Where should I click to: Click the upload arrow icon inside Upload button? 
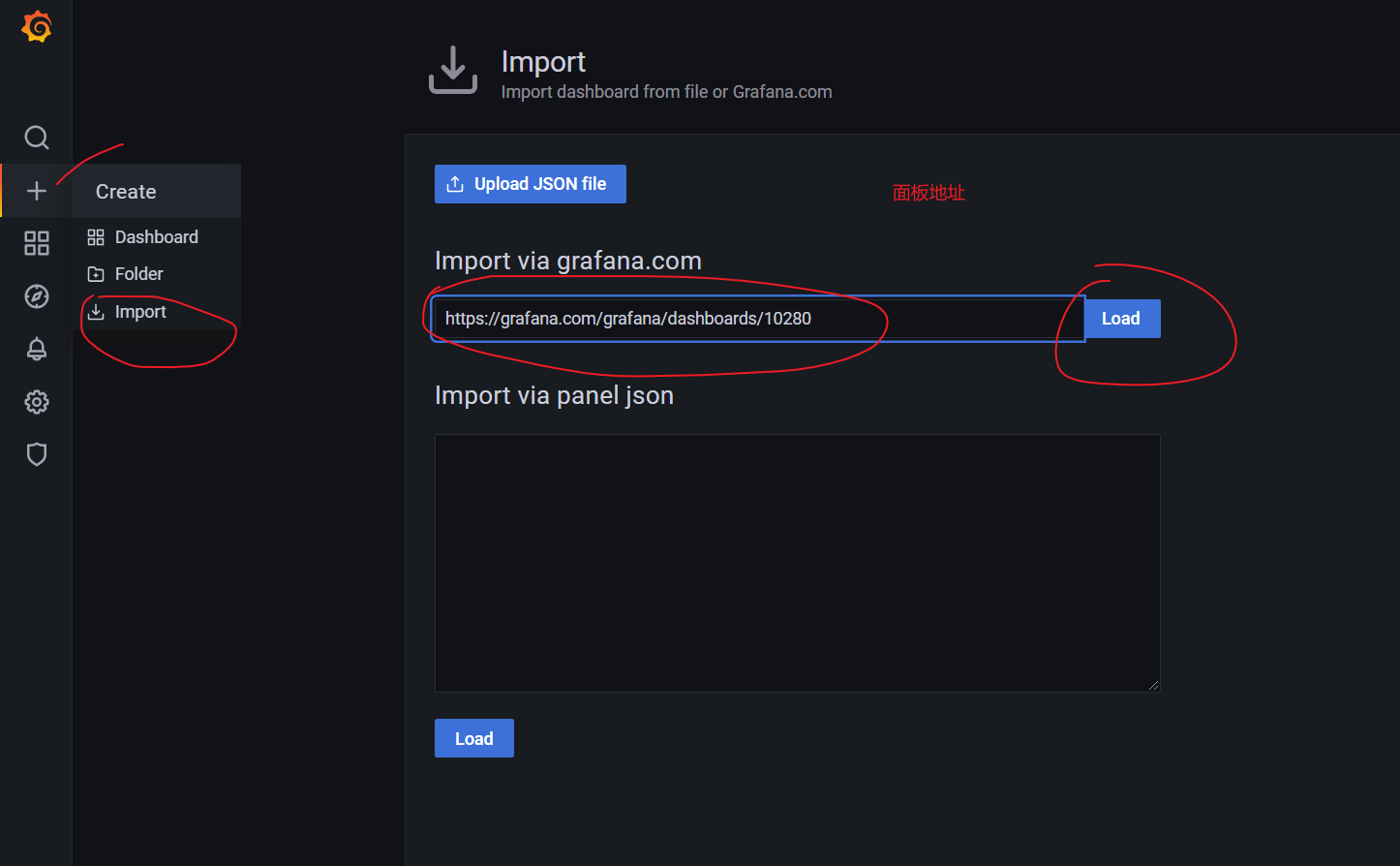[455, 183]
